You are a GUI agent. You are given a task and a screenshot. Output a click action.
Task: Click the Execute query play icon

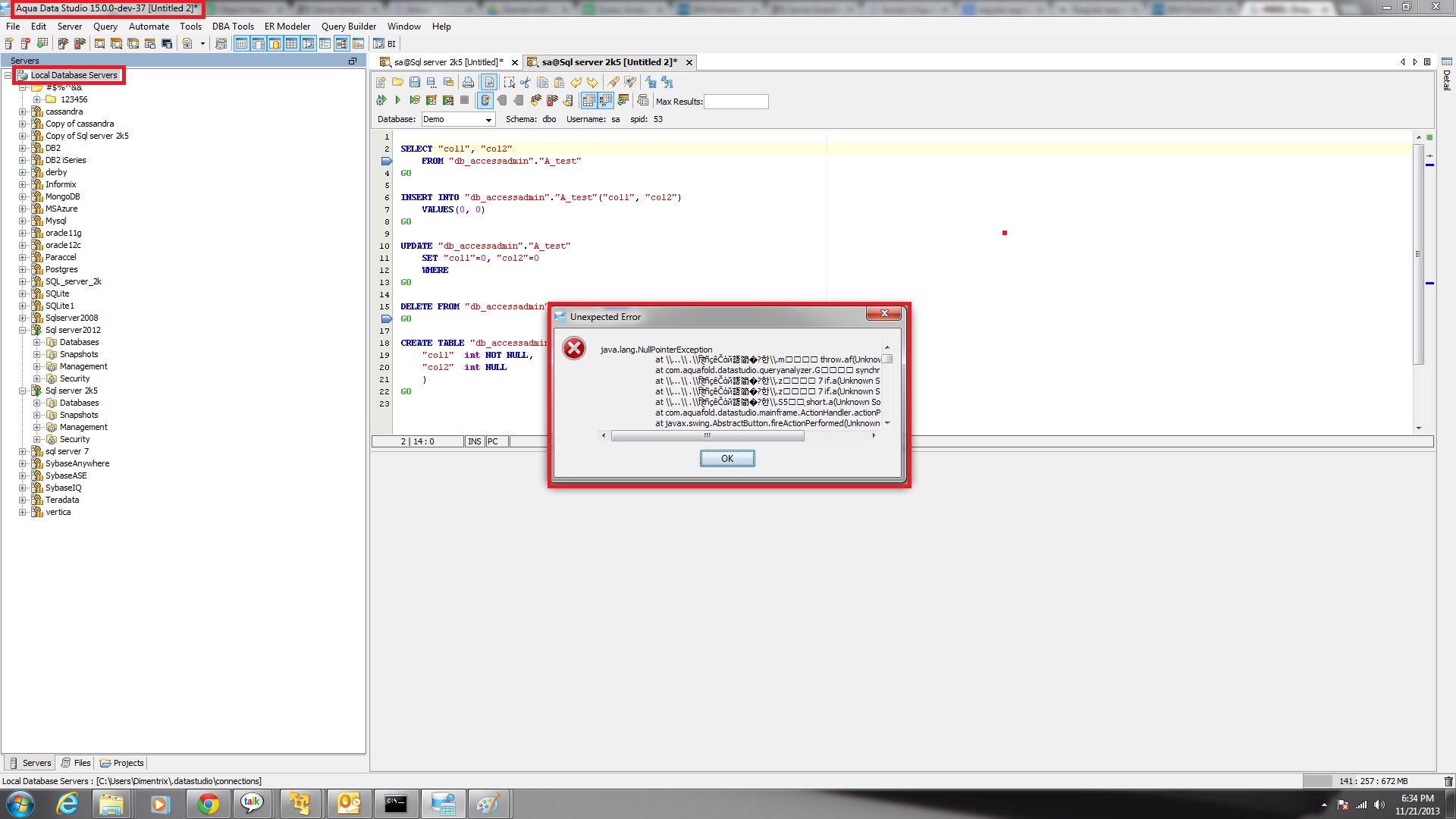click(397, 100)
